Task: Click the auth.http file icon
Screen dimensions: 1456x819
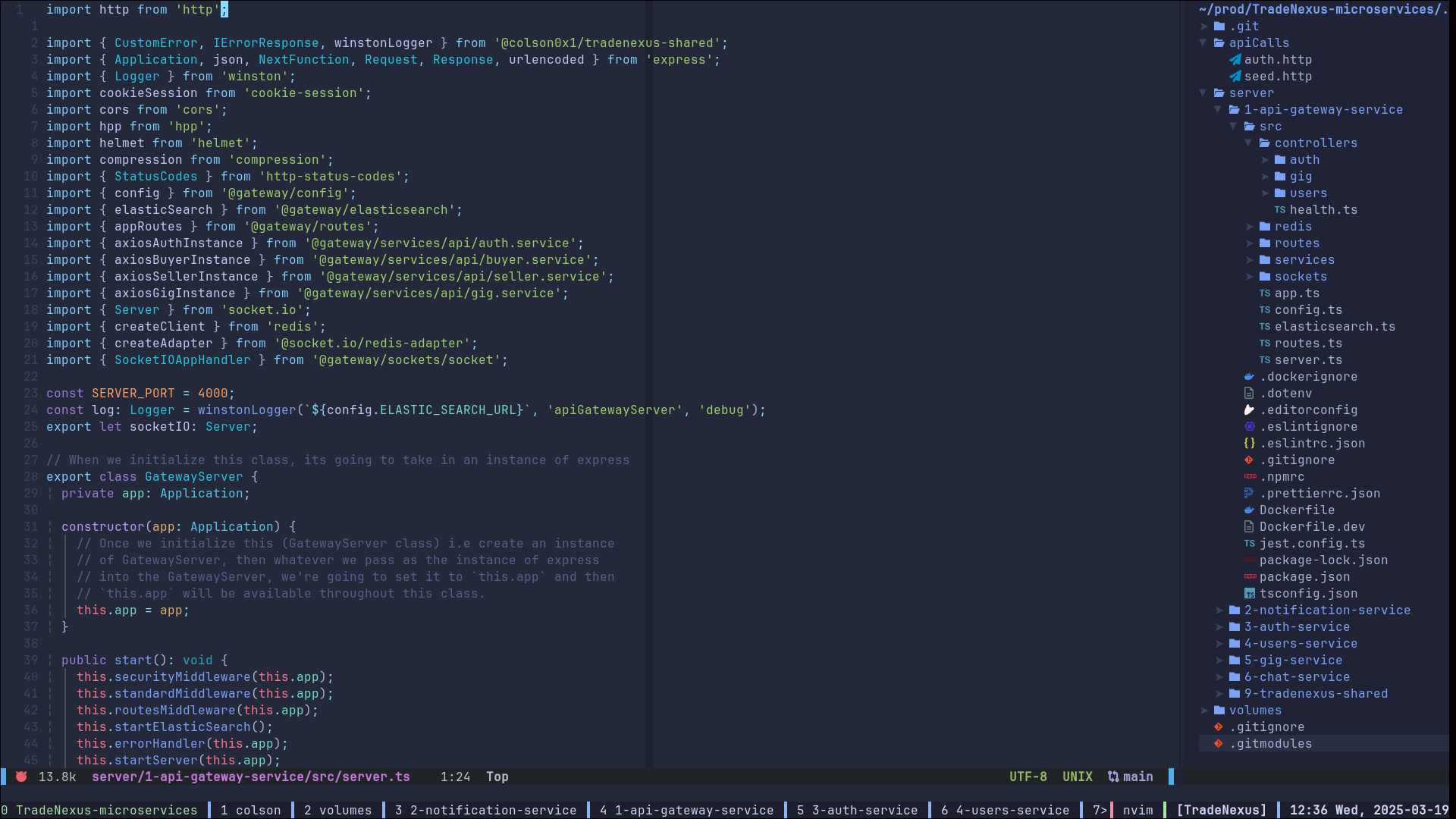Action: [1235, 60]
